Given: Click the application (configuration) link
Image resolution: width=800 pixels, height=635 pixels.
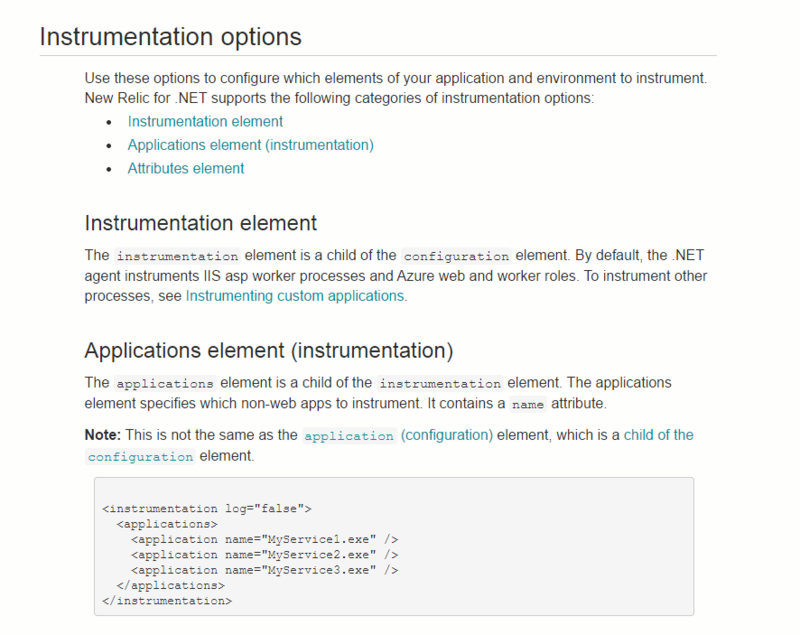Looking at the screenshot, I should (398, 435).
